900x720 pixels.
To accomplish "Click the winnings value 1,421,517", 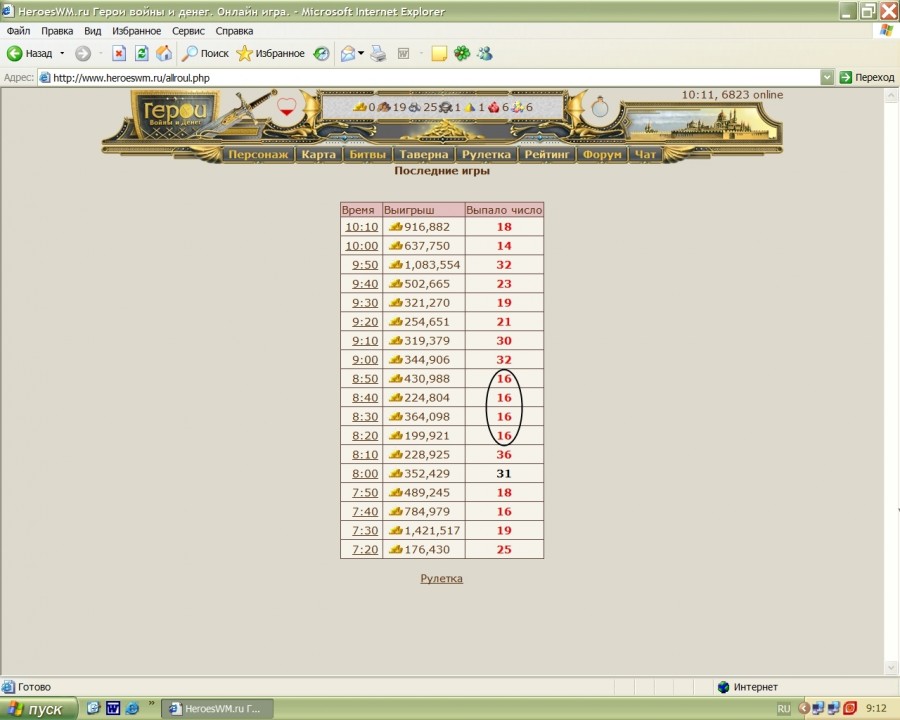I will point(432,531).
